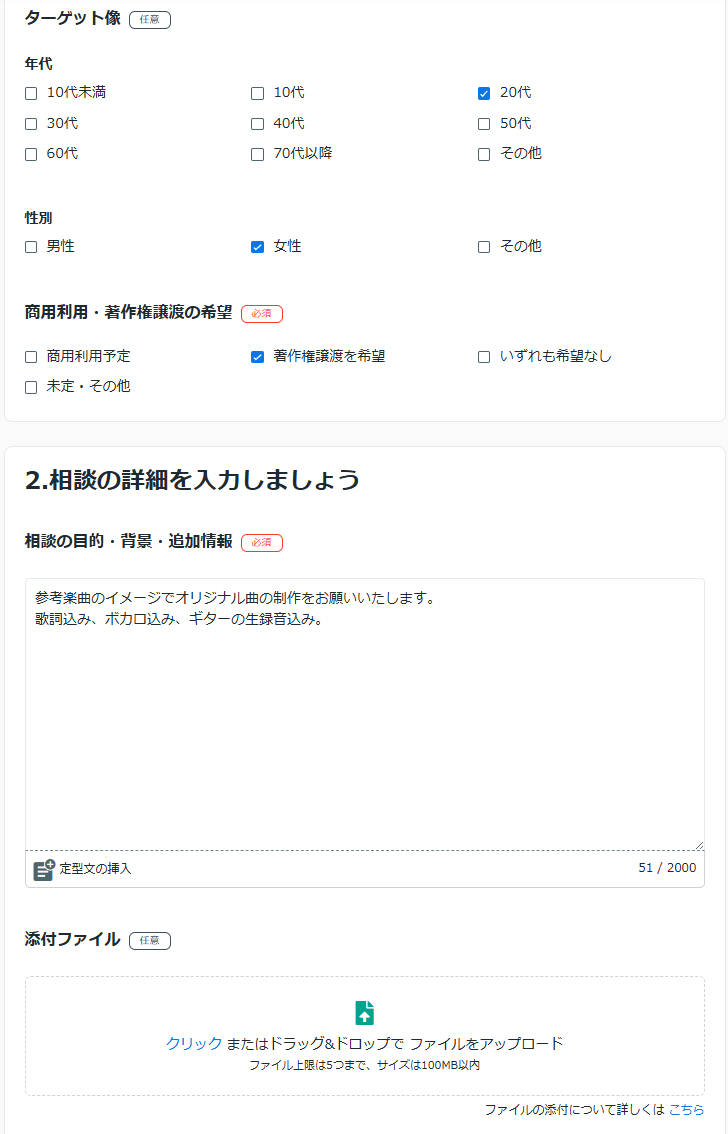The width and height of the screenshot is (728, 1134).
Task: Click the 必須 badge beside 相談の目的
Action: (262, 542)
